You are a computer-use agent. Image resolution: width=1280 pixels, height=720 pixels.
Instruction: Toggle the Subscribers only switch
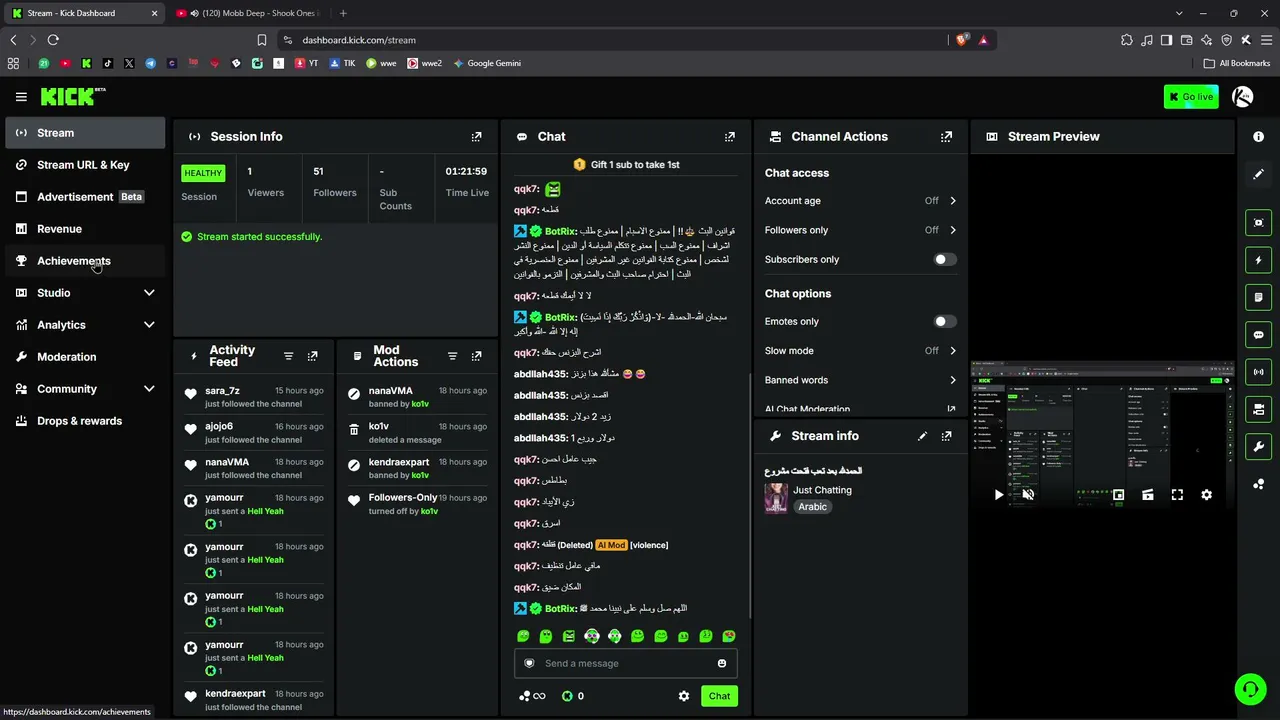[x=944, y=259]
